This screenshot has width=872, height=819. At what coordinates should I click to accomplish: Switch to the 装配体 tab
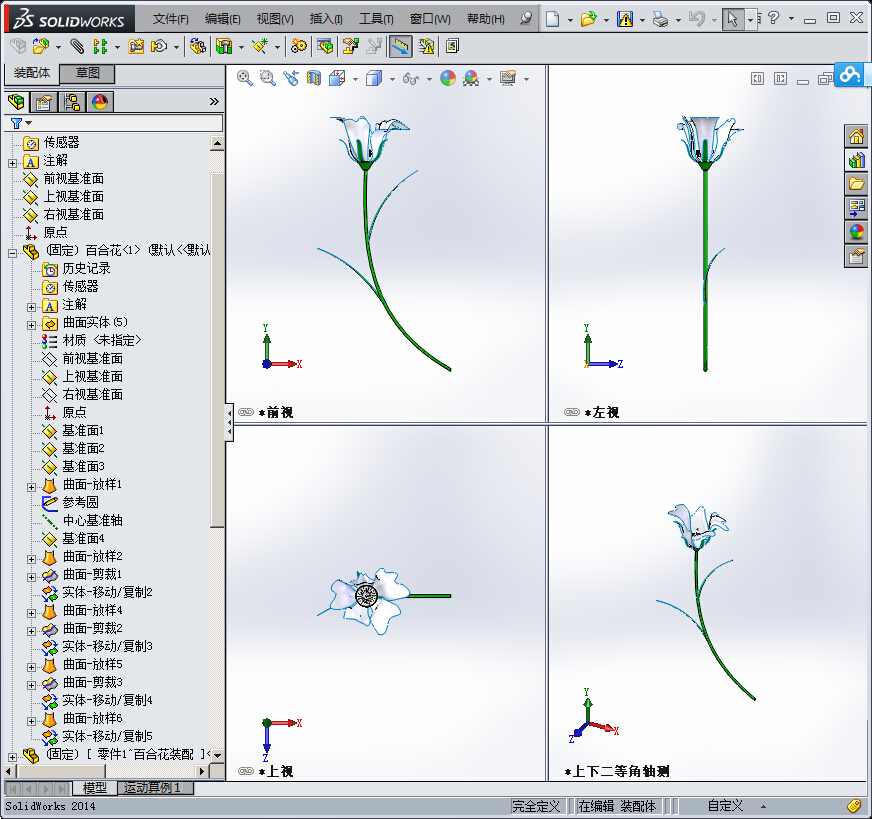(x=32, y=73)
